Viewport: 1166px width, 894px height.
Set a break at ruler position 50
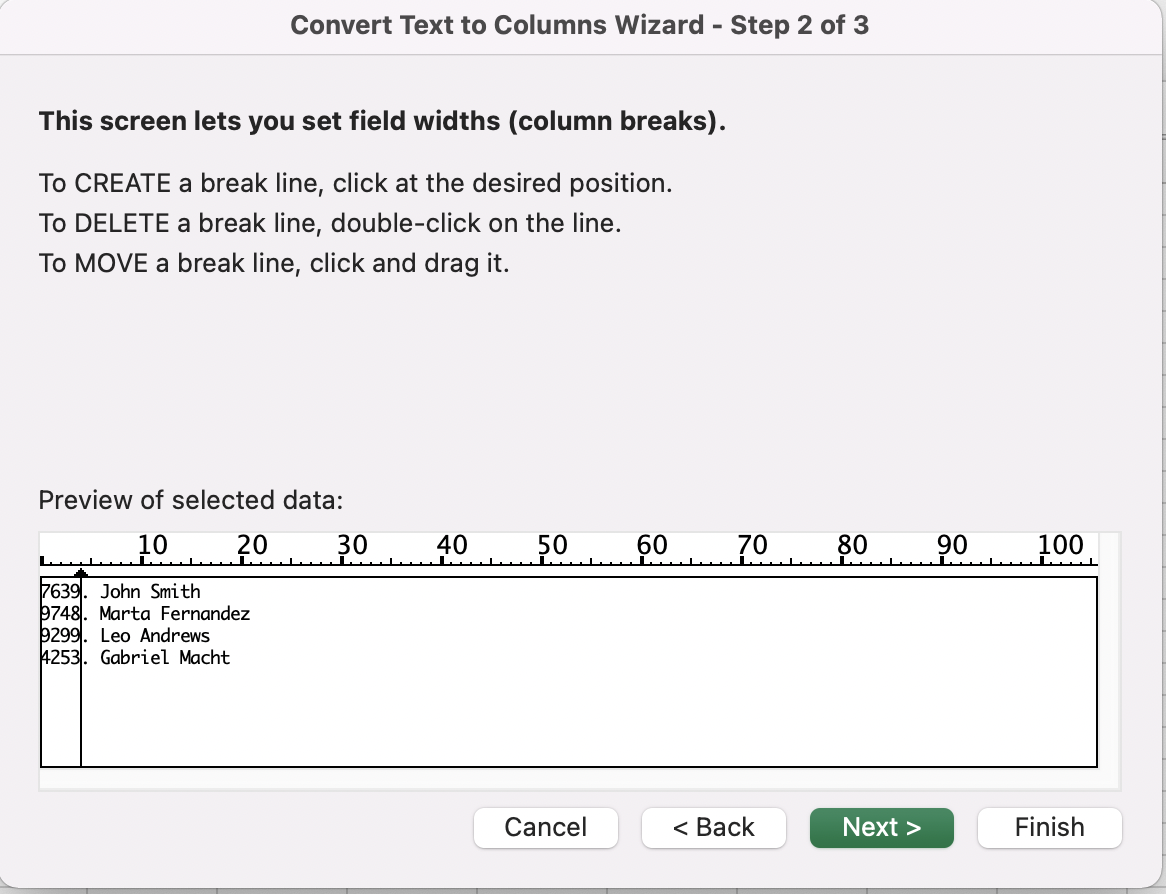(542, 558)
